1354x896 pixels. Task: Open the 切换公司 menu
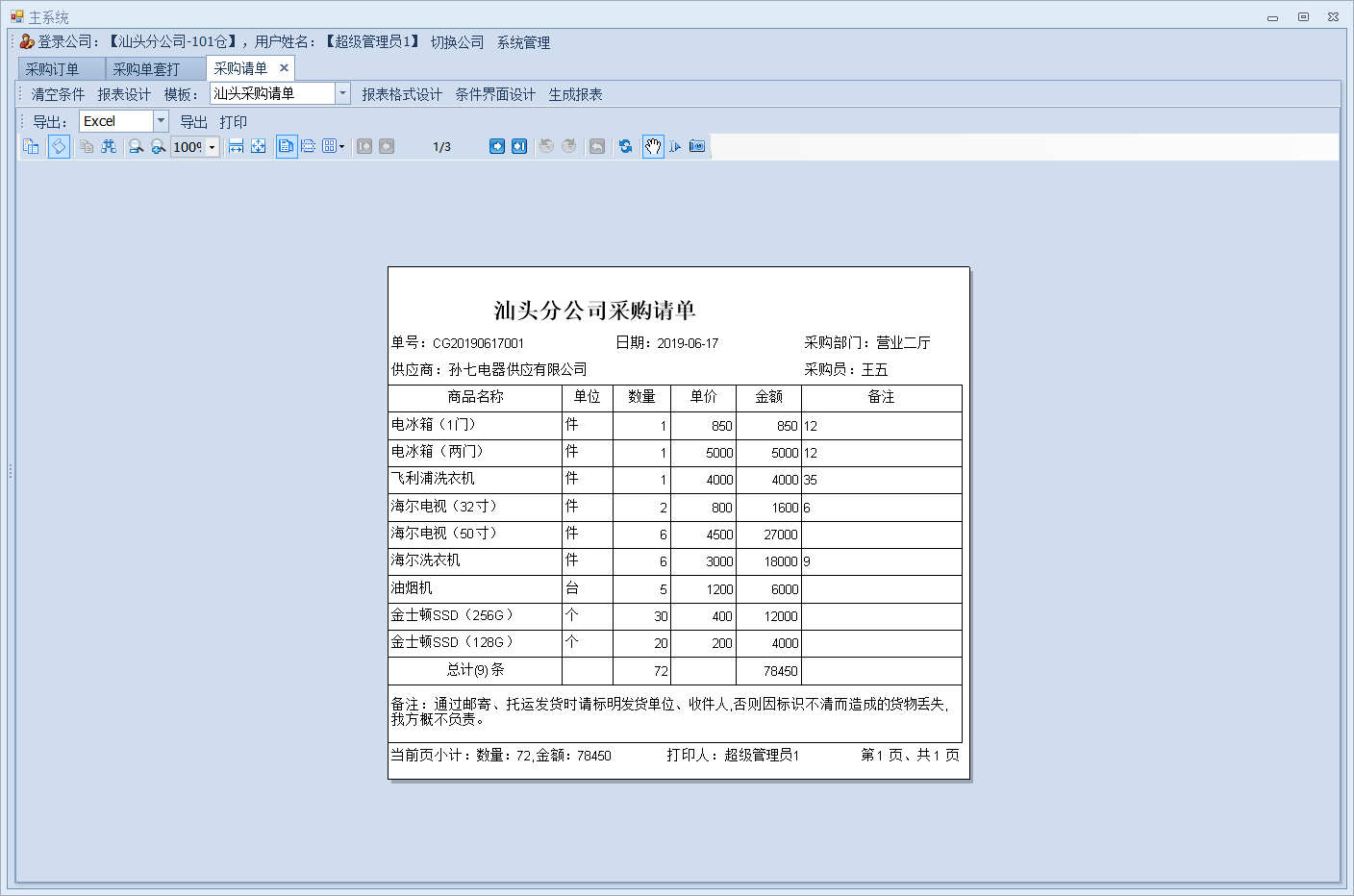click(x=458, y=42)
